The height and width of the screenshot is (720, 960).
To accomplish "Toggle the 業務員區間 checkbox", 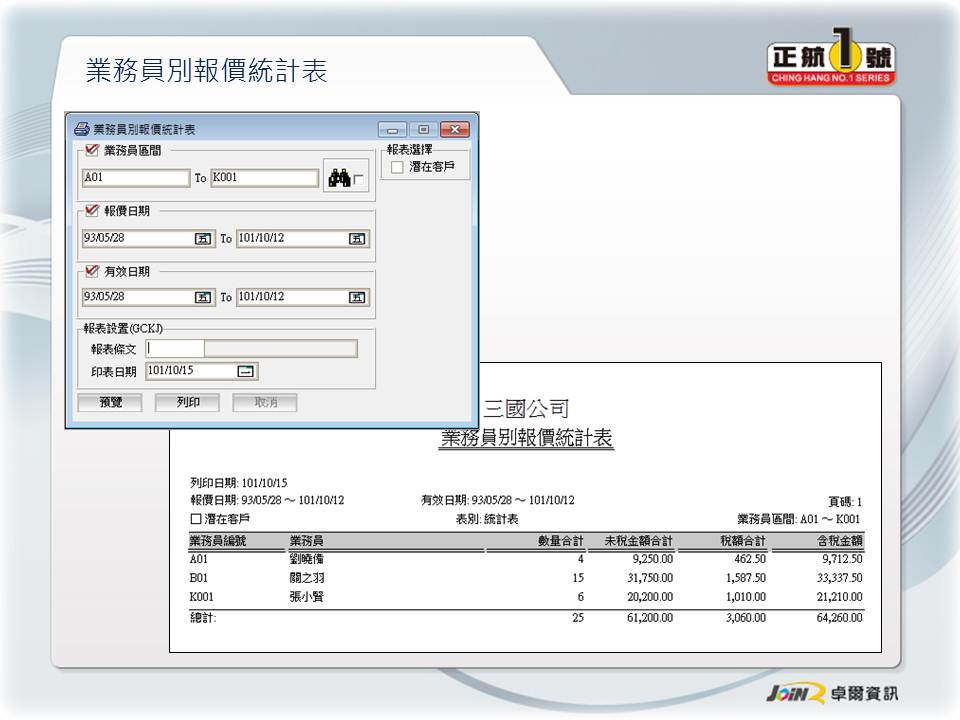I will (x=93, y=151).
